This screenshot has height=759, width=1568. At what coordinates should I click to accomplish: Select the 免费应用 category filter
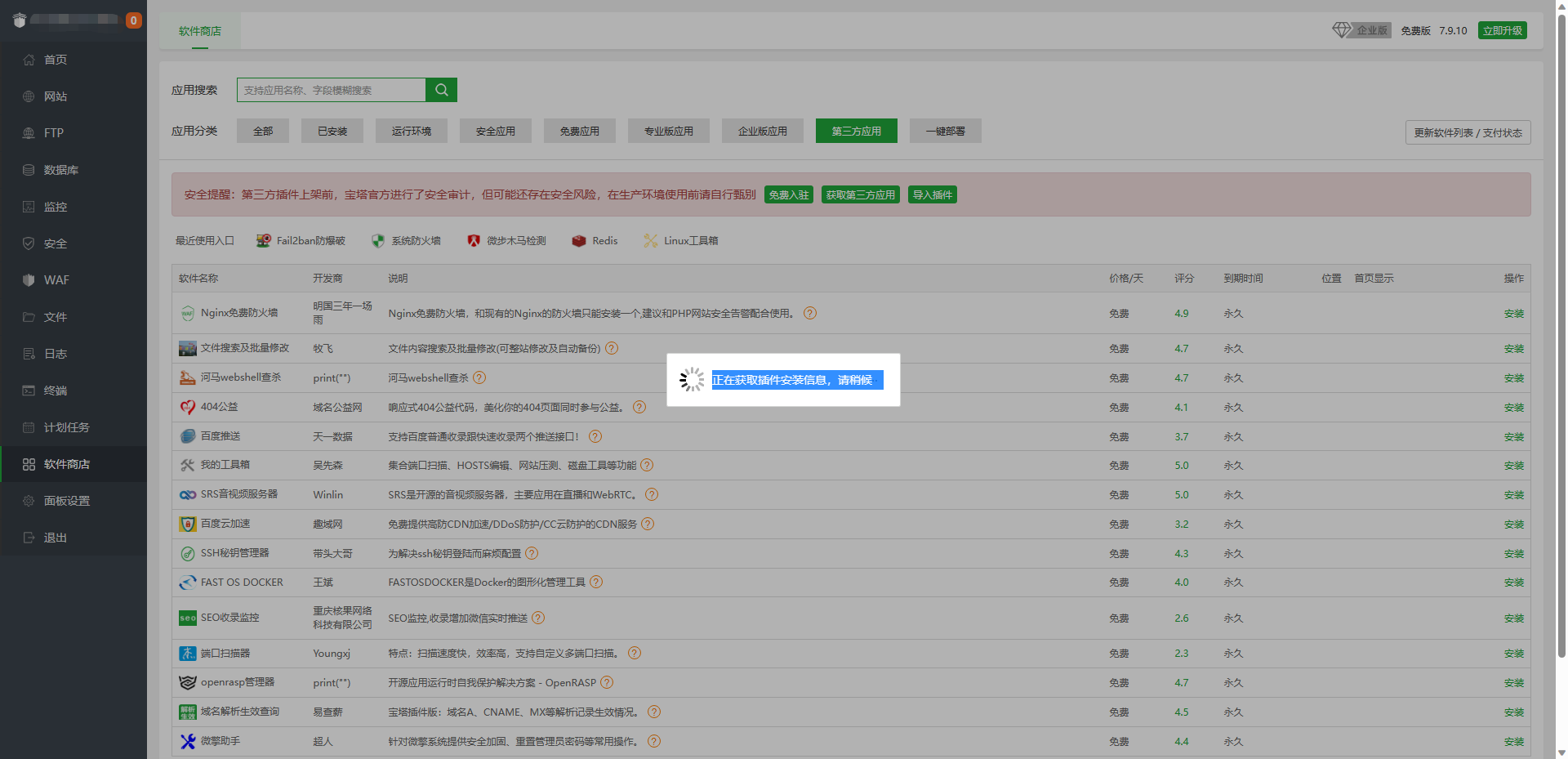(x=580, y=131)
